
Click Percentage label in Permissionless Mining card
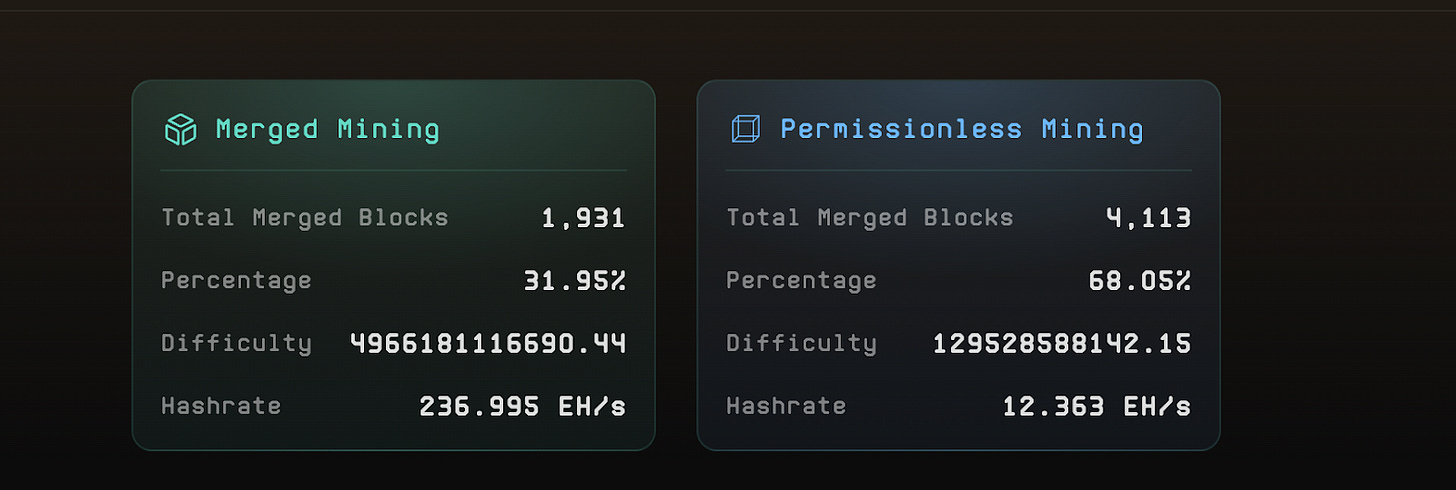coord(801,281)
